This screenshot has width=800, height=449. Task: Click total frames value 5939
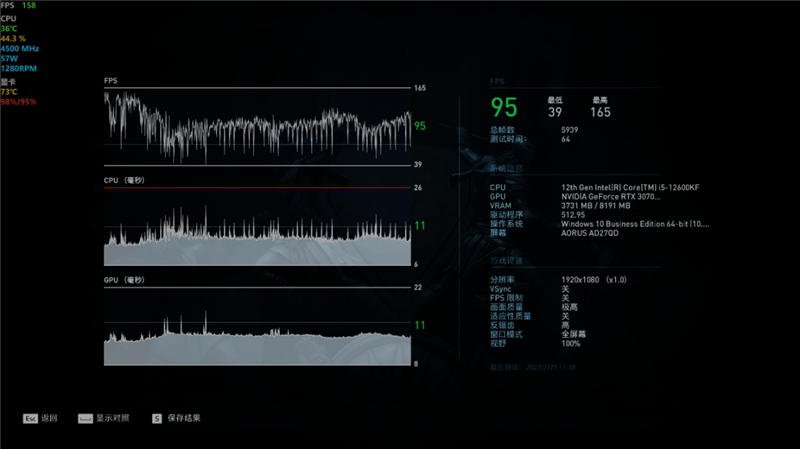[x=569, y=130]
